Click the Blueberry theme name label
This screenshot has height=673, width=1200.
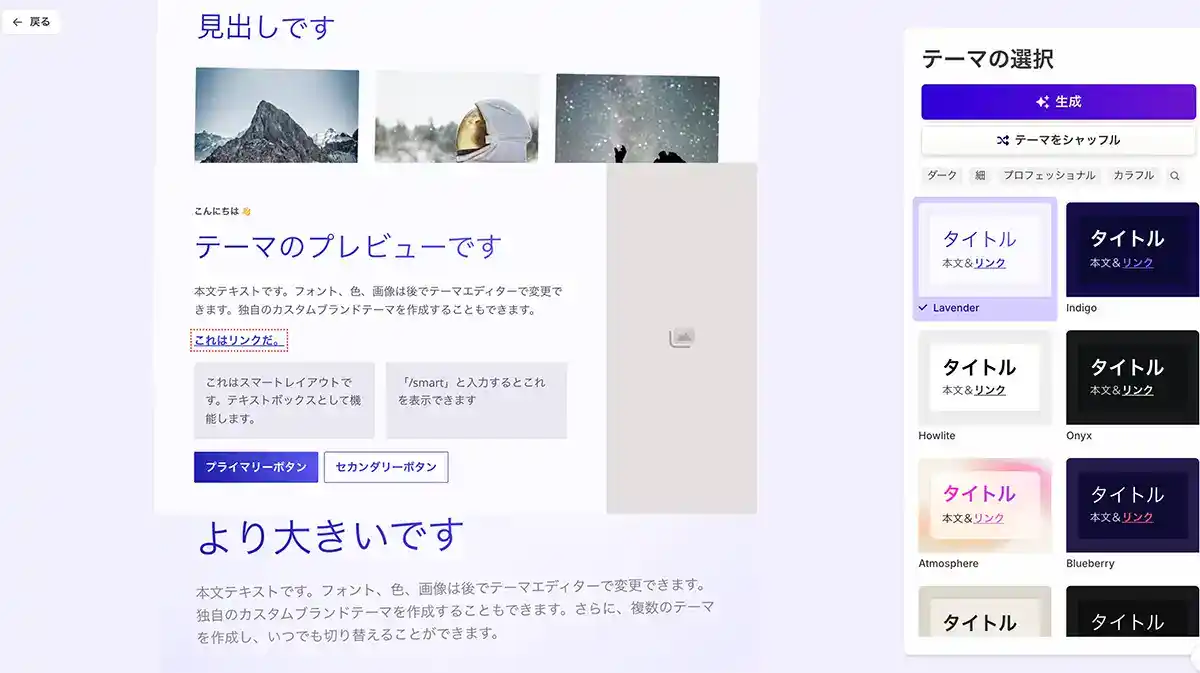tap(1090, 564)
